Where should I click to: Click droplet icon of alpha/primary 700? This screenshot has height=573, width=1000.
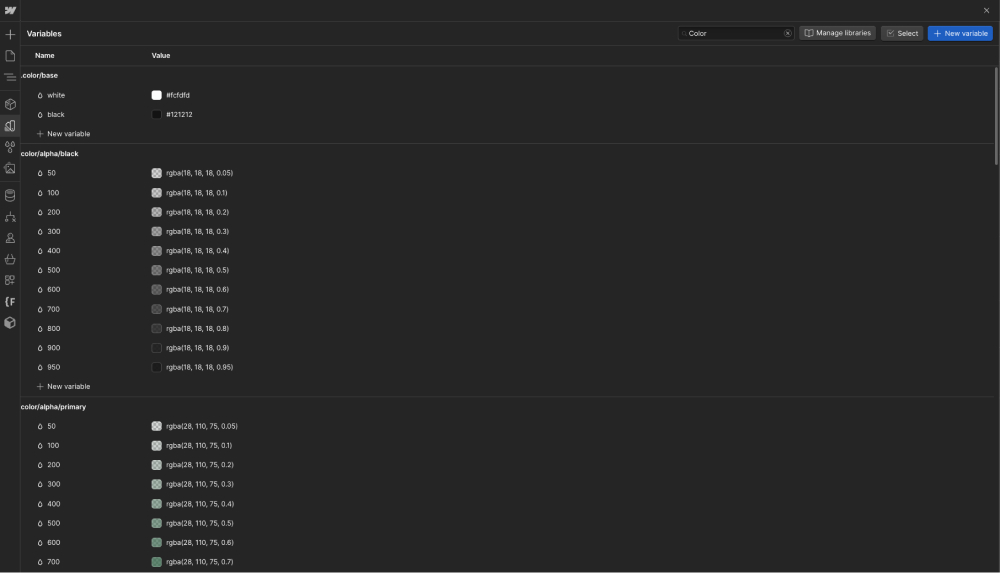40,562
